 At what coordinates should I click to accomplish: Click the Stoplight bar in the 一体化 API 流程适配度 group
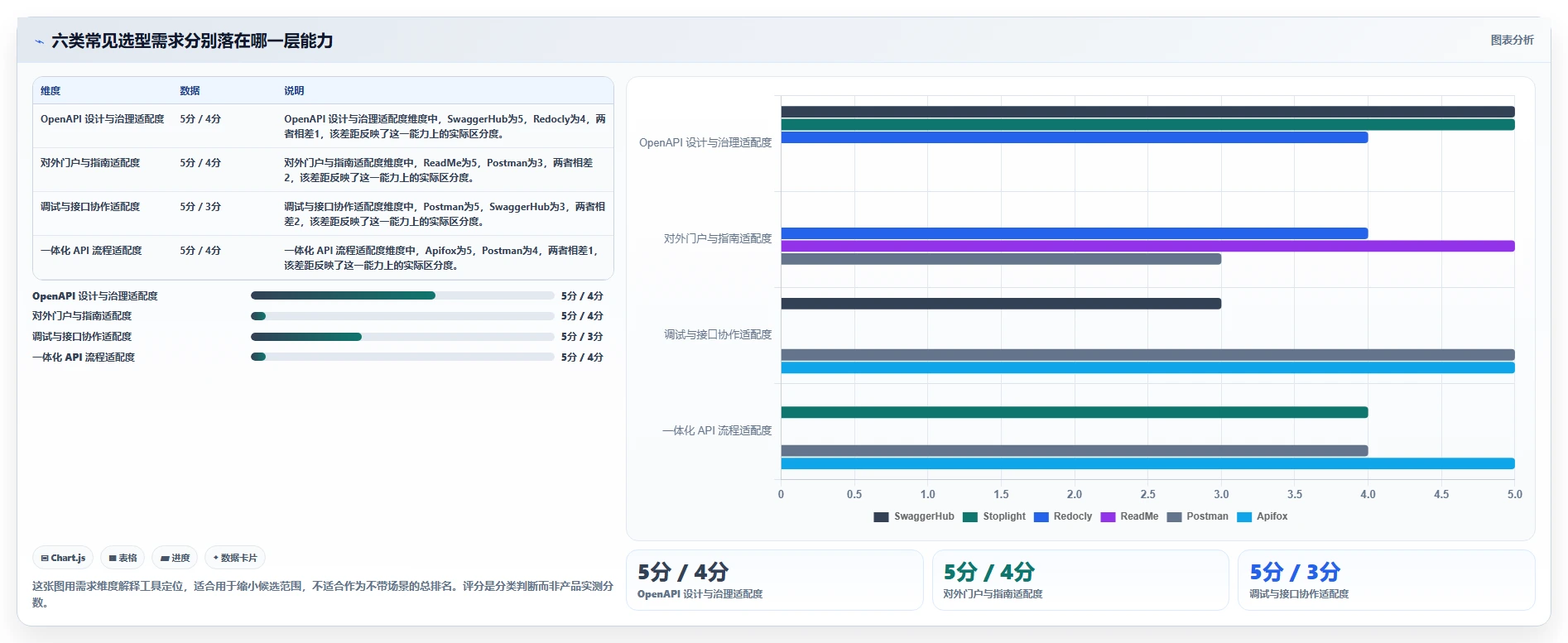coord(1075,412)
